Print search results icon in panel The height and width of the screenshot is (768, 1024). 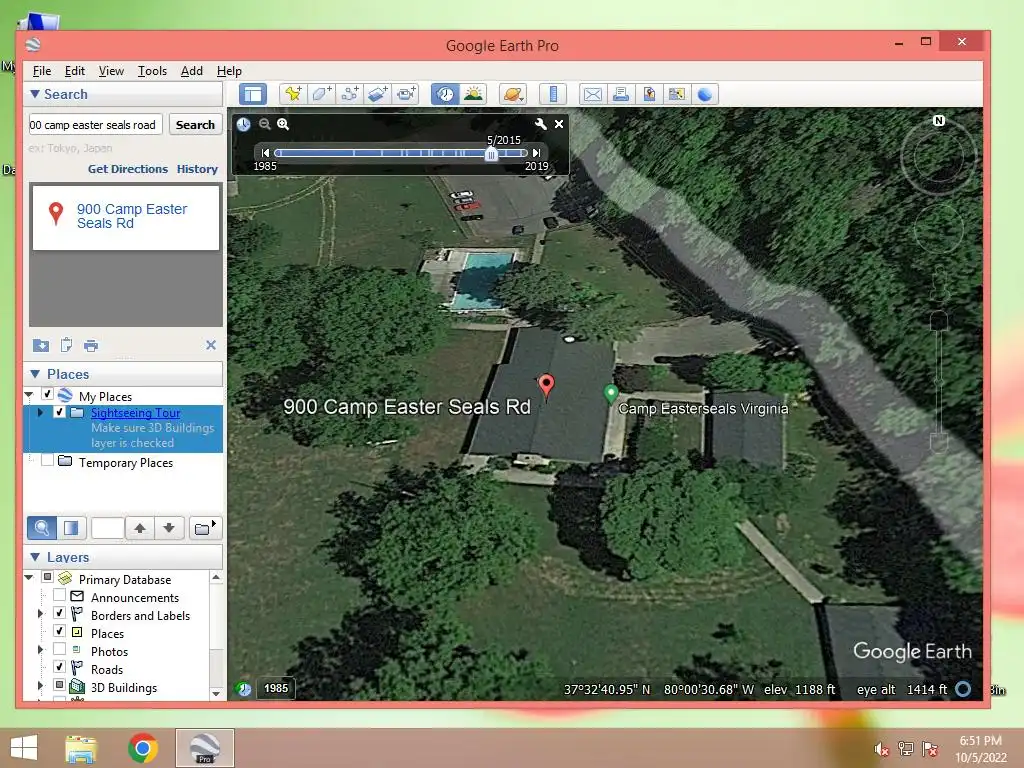tap(91, 345)
